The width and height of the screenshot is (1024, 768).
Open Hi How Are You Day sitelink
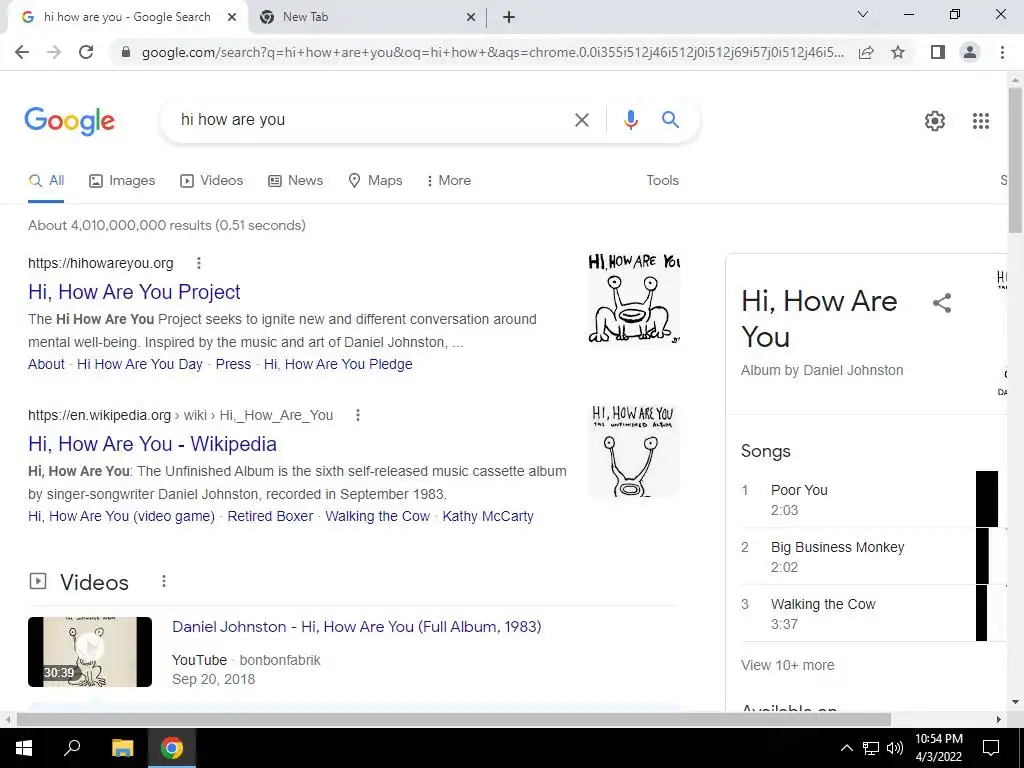pyautogui.click(x=140, y=364)
